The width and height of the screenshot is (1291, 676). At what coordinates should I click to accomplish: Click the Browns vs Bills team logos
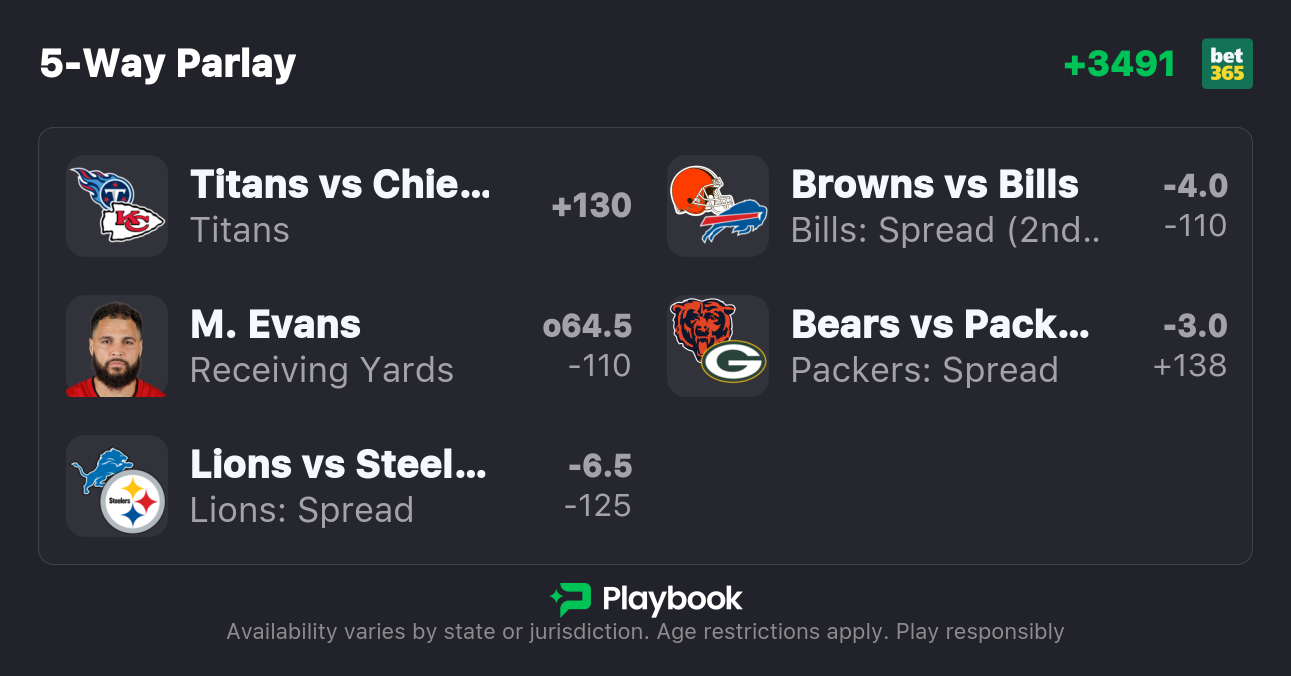click(718, 206)
